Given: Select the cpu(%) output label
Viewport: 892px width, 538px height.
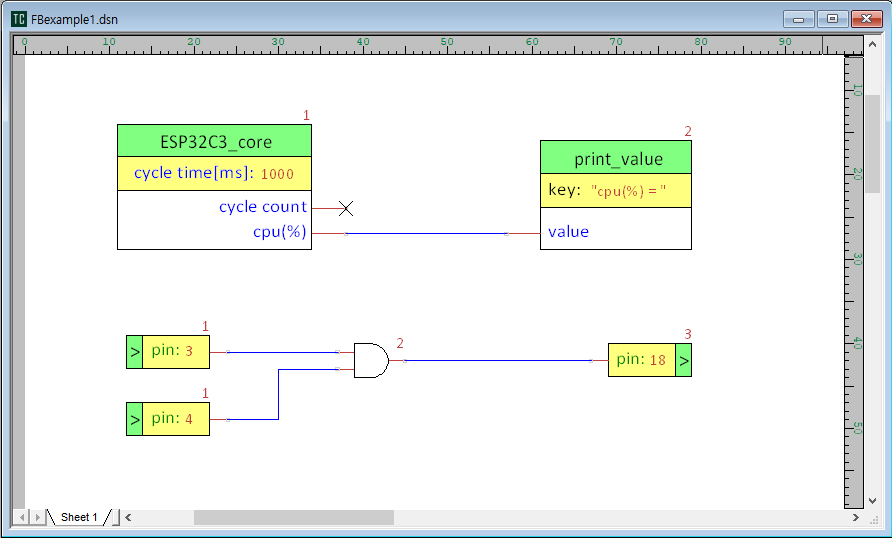Looking at the screenshot, I should coord(280,232).
